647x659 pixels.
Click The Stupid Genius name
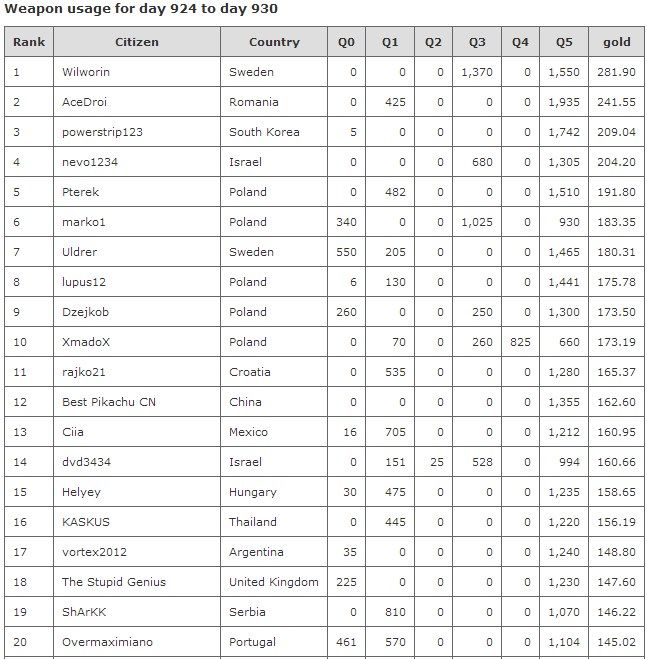(x=113, y=582)
